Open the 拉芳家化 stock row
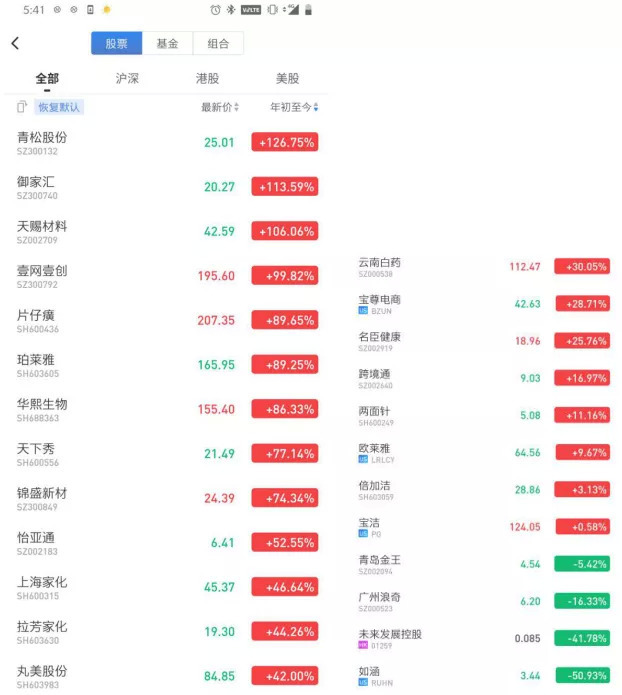 pos(167,632)
